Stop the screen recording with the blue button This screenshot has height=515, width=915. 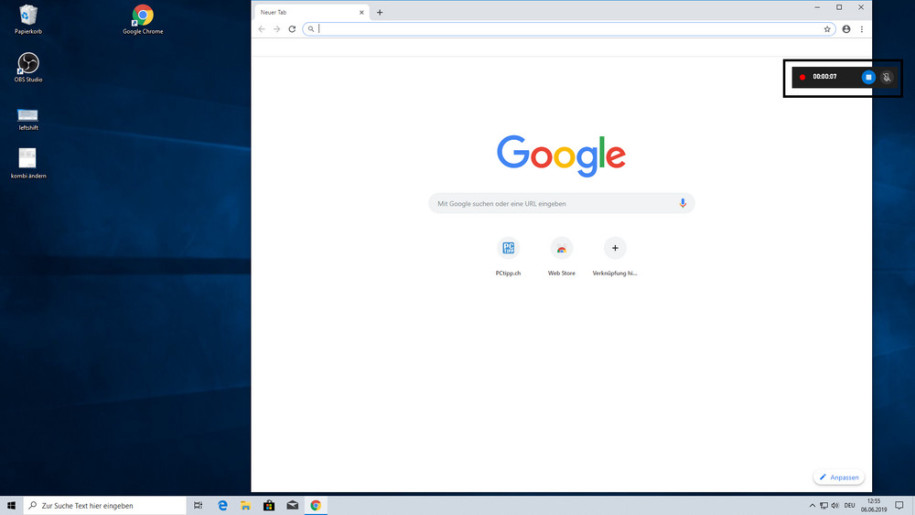pos(868,77)
